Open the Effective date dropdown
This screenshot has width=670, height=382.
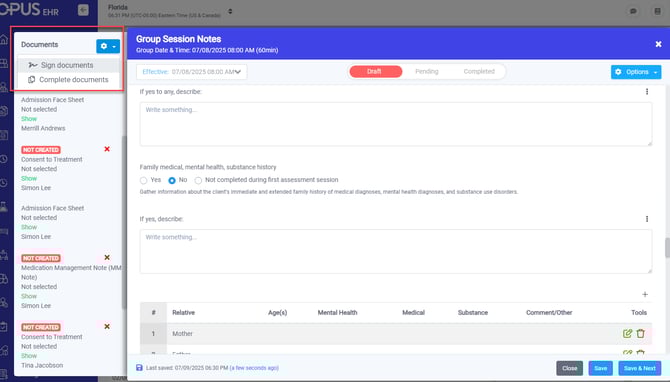pos(191,72)
